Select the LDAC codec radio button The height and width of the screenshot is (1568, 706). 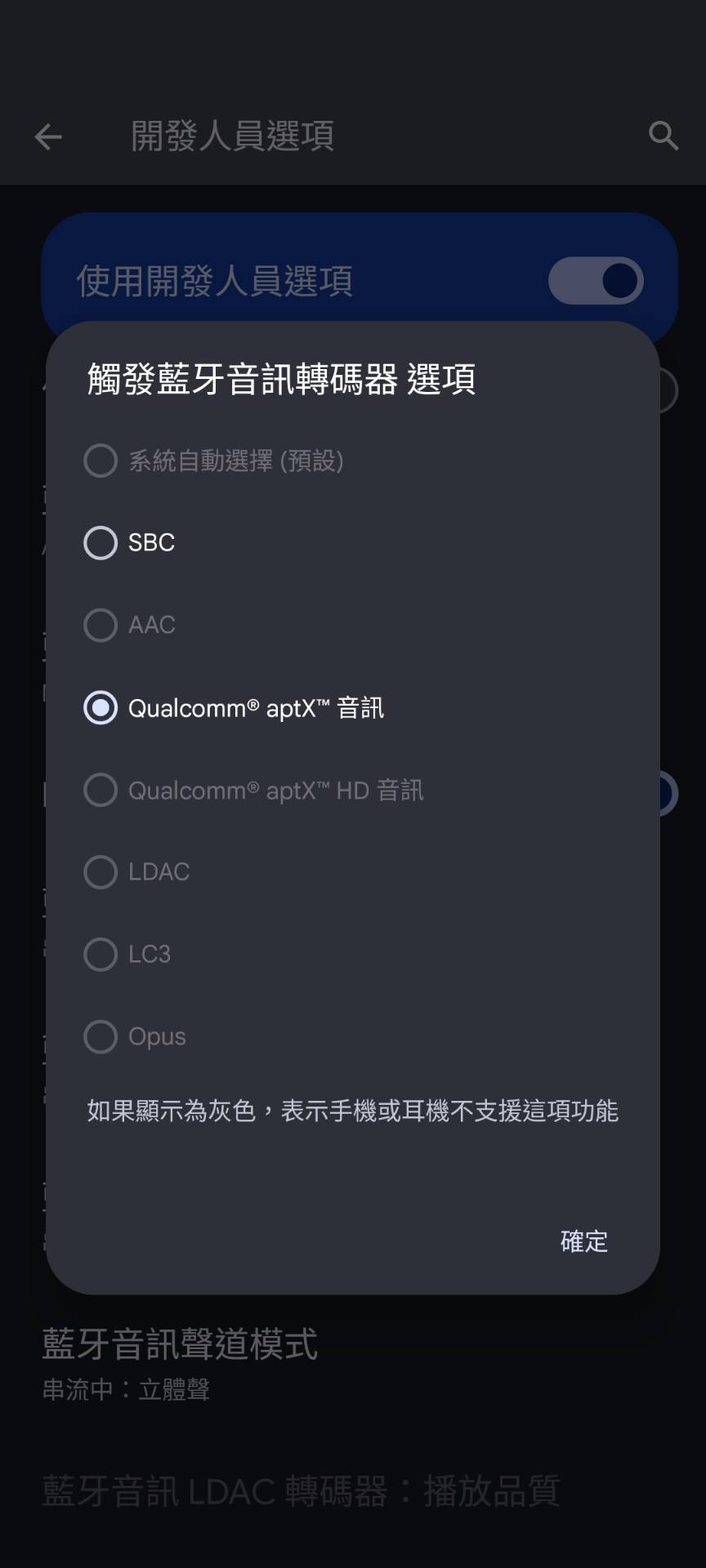(x=101, y=872)
